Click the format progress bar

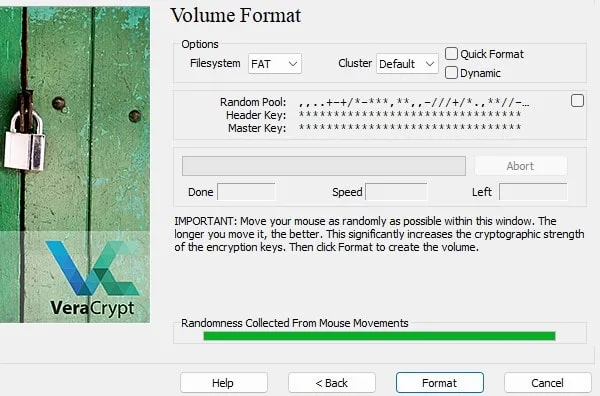(324, 166)
